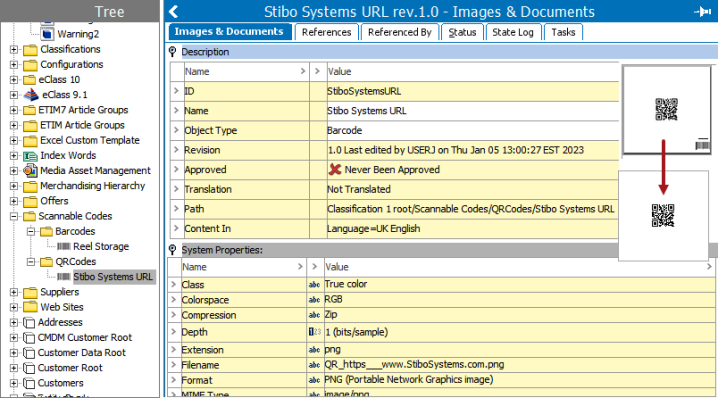Click the Description Name column header

245,71
